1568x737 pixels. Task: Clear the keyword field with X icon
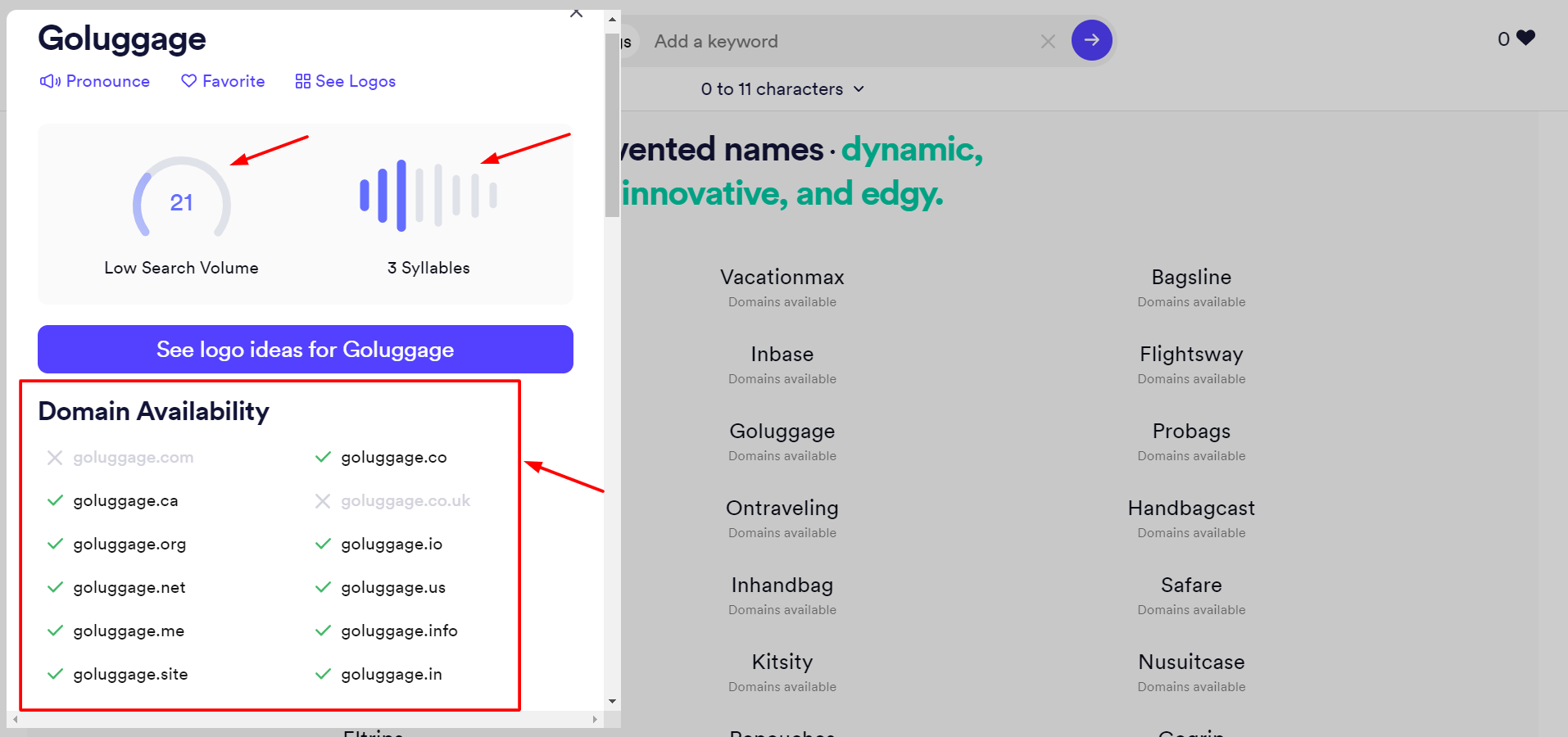coord(1048,41)
